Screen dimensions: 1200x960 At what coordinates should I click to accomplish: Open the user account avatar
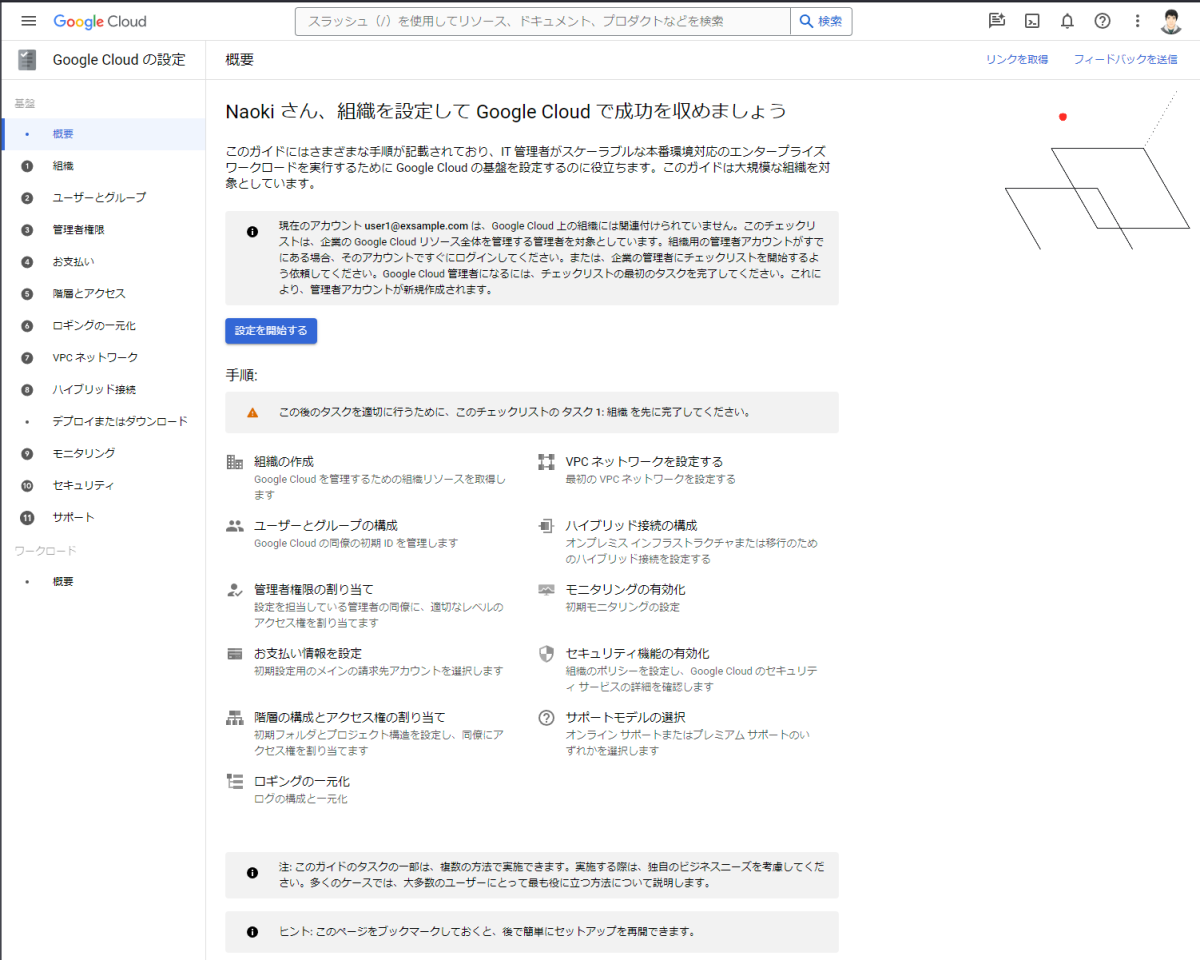pos(1172,21)
